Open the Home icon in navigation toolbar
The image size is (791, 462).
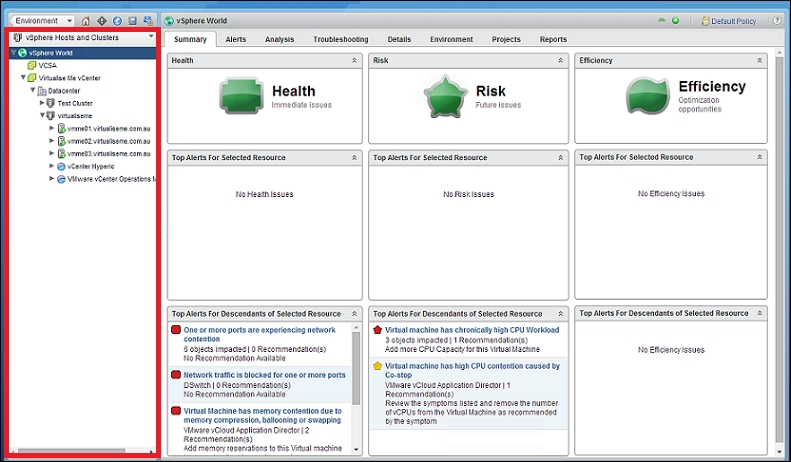(86, 21)
